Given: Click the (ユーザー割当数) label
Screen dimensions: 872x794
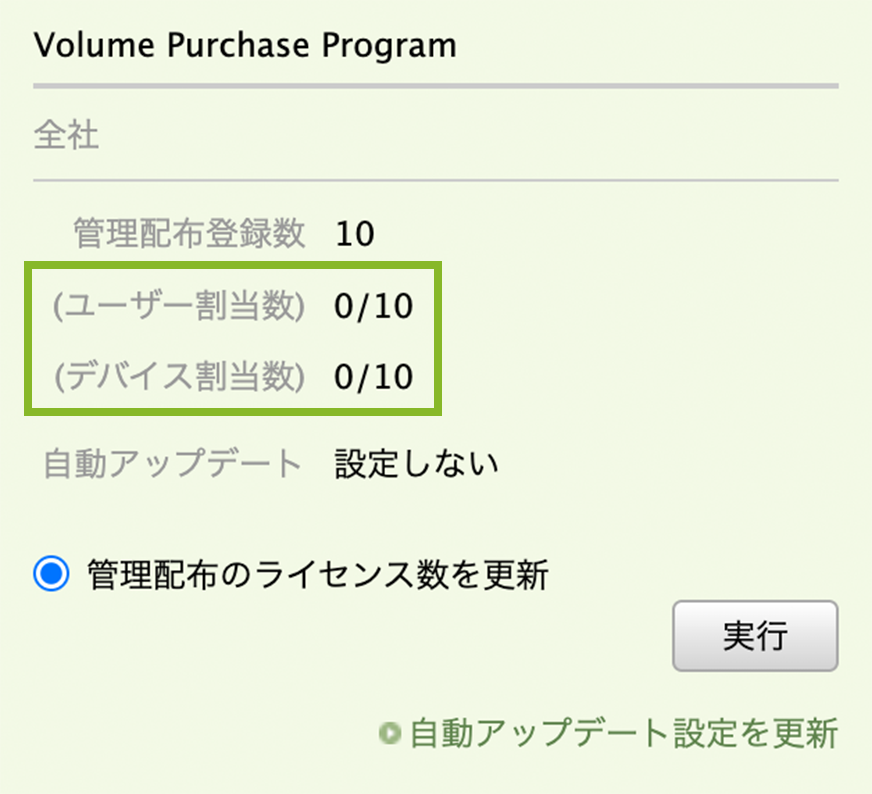Looking at the screenshot, I should tap(179, 306).
